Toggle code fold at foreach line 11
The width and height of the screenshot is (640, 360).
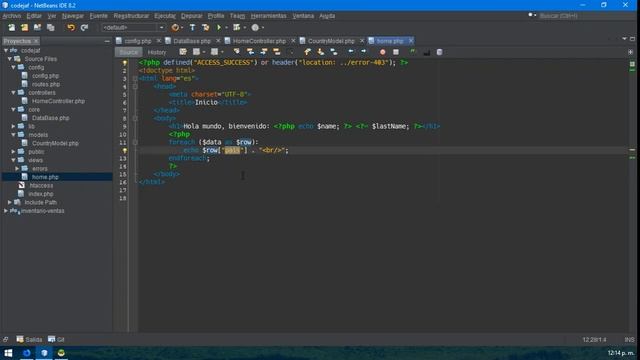coord(135,142)
